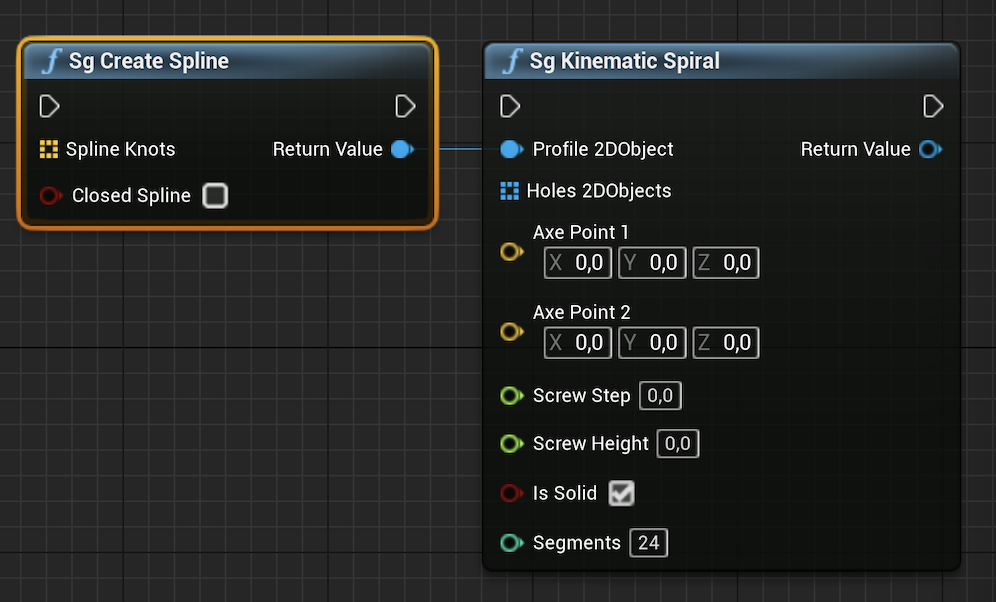The image size is (996, 602).
Task: Click the Sg Create Spline output execution pin
Action: click(405, 106)
